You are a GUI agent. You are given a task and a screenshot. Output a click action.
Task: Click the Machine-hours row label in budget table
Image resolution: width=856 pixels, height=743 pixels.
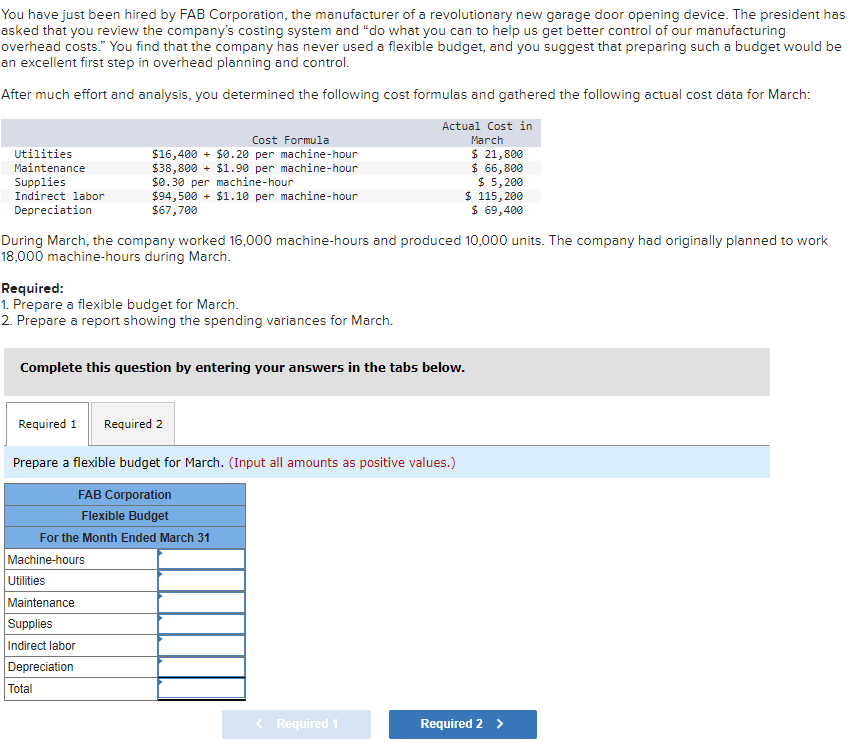click(x=46, y=560)
